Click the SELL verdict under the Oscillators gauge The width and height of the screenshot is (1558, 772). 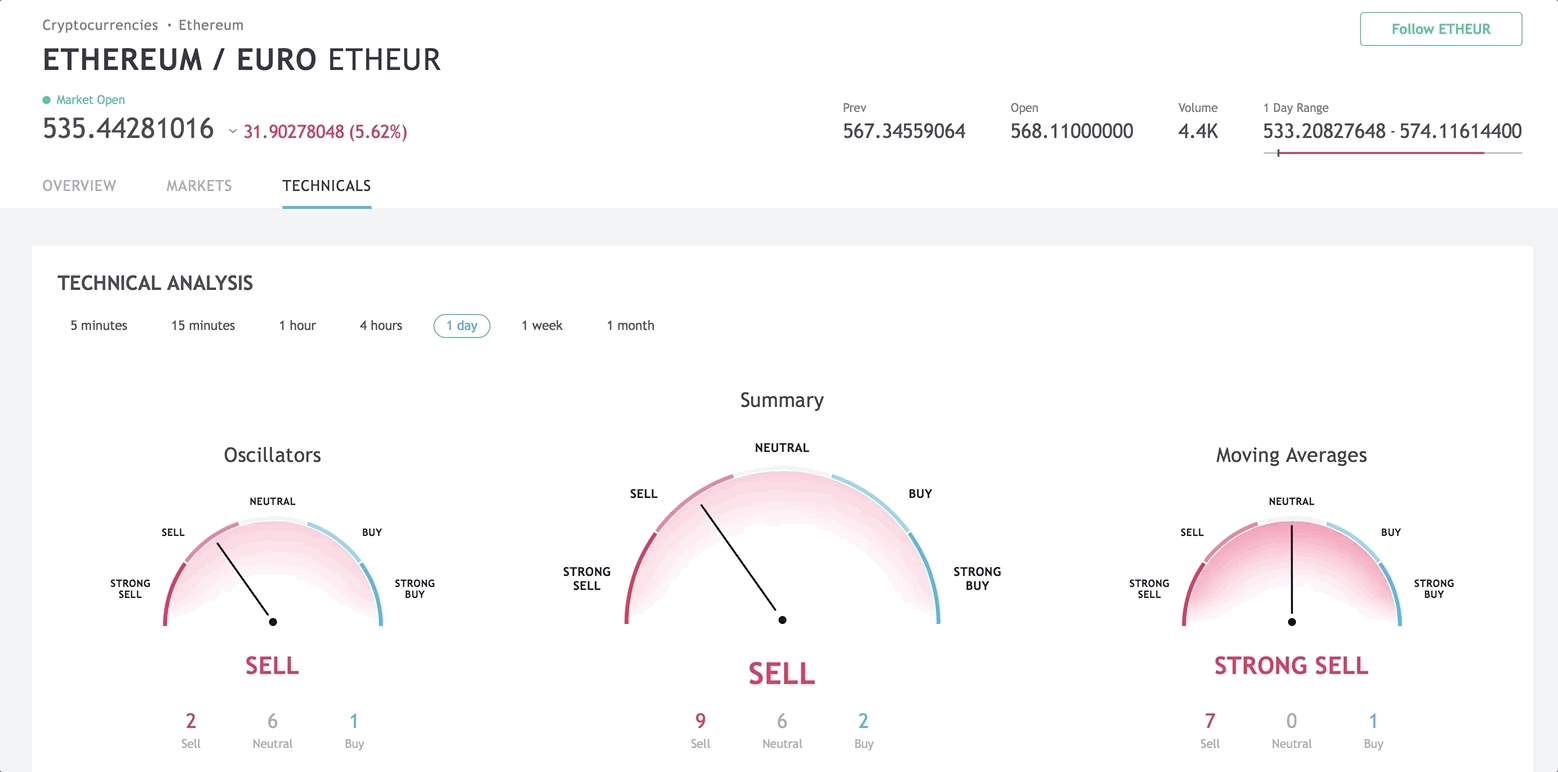pos(273,666)
